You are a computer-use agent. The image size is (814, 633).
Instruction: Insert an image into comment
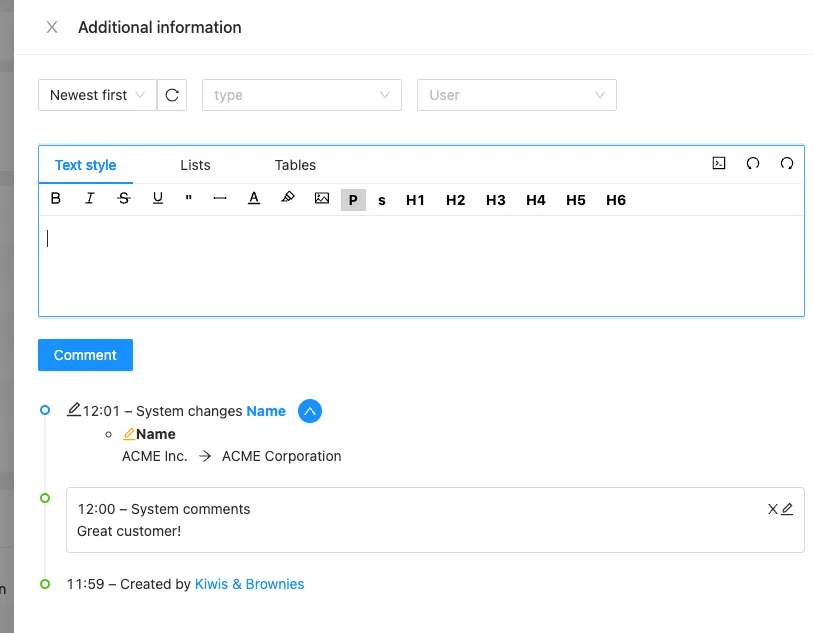pyautogui.click(x=322, y=199)
